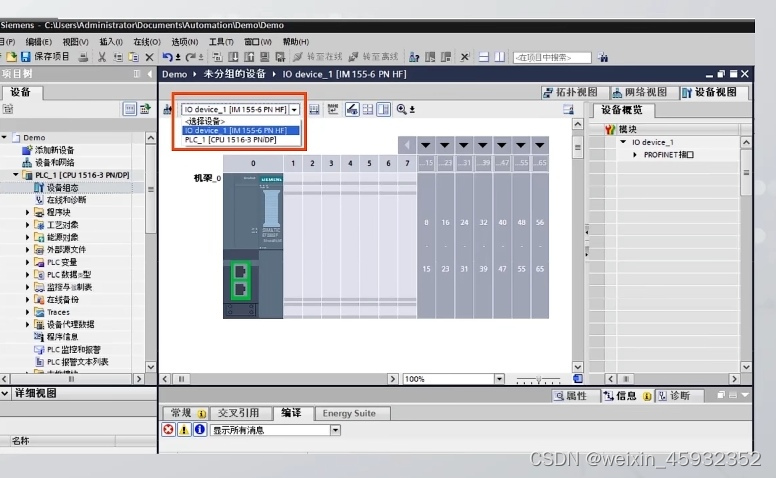Select the IM 155-6 module in rack slot 0

(253, 246)
